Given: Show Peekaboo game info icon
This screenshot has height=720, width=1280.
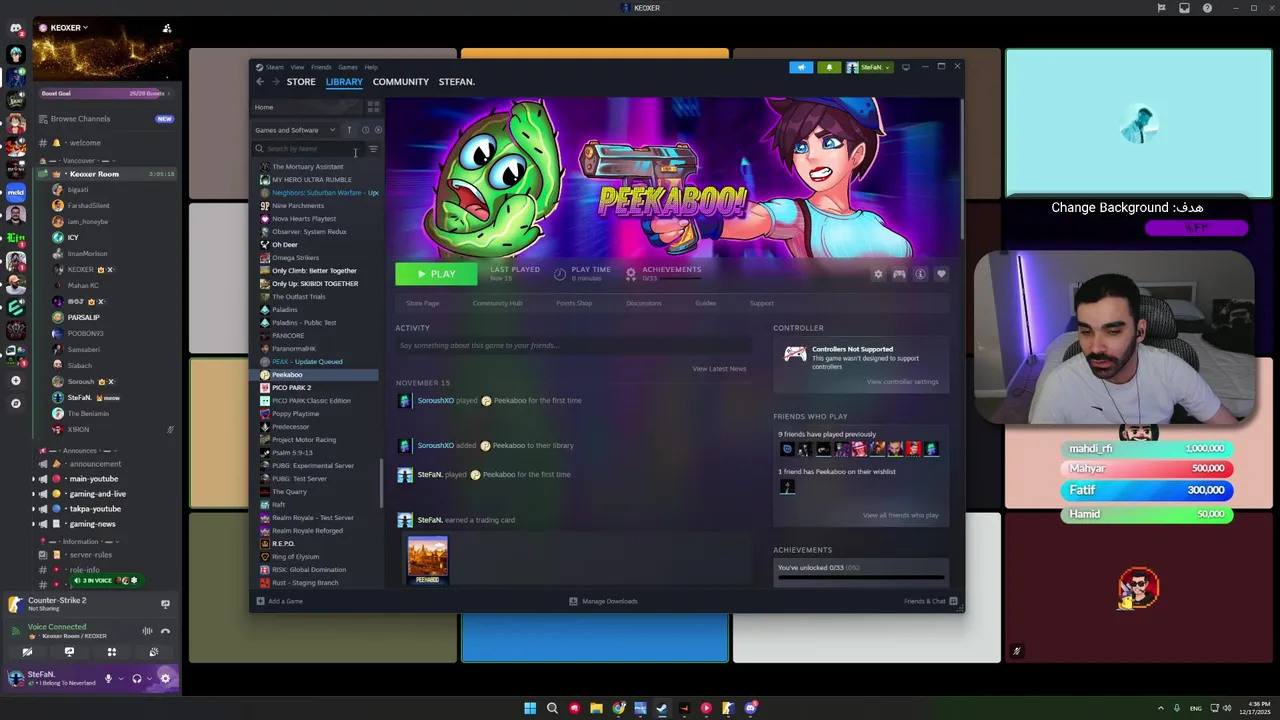Looking at the screenshot, I should click(920, 274).
